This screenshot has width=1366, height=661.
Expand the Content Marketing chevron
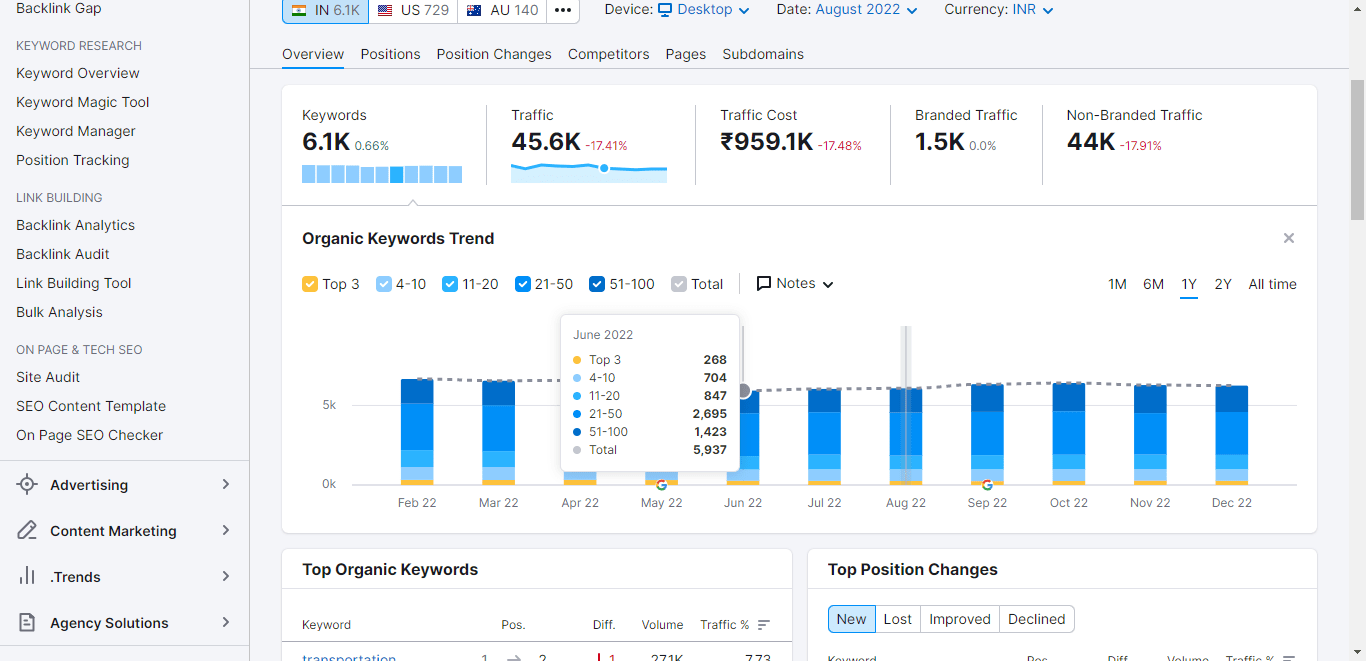click(226, 531)
